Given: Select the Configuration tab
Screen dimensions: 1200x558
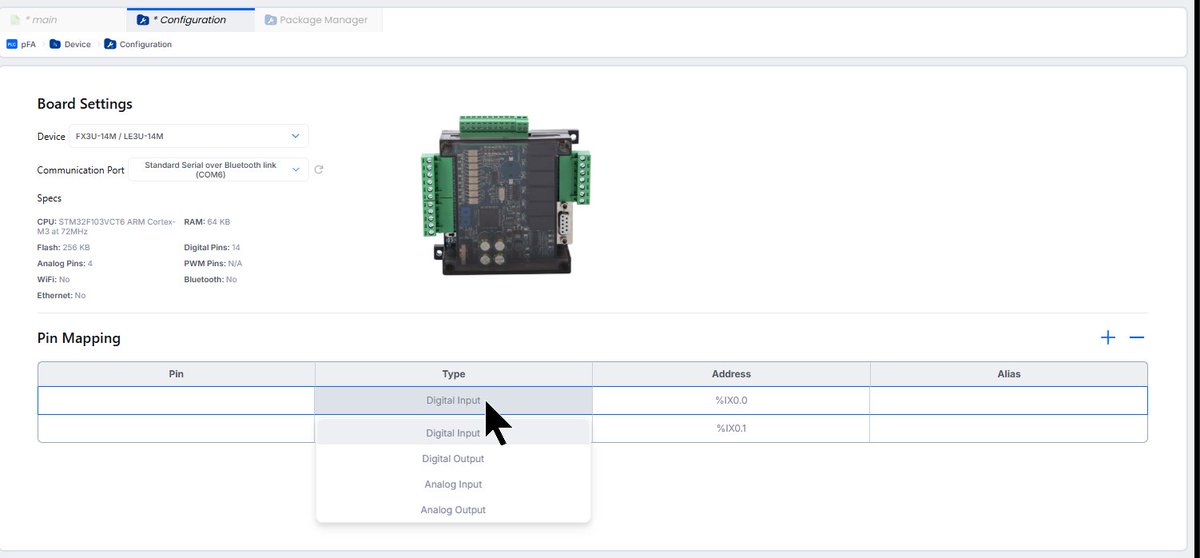Looking at the screenshot, I should point(191,19).
